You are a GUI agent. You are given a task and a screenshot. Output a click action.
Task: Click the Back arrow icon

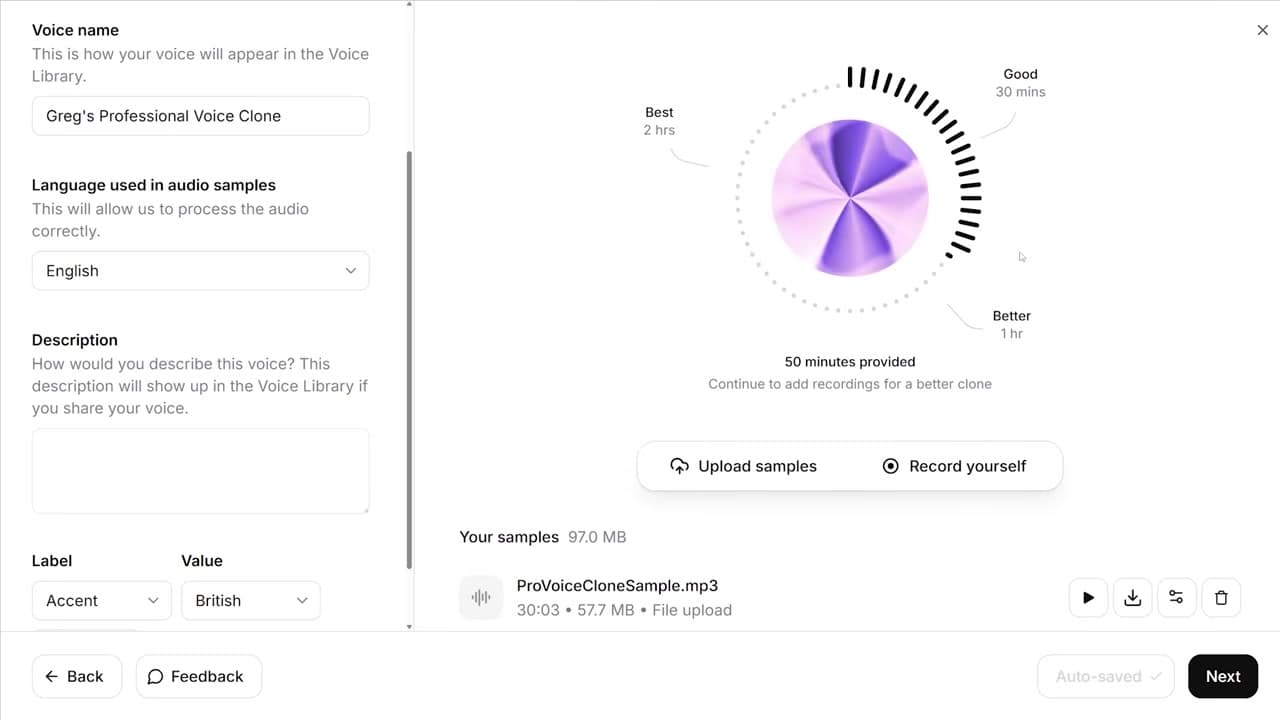tap(52, 677)
